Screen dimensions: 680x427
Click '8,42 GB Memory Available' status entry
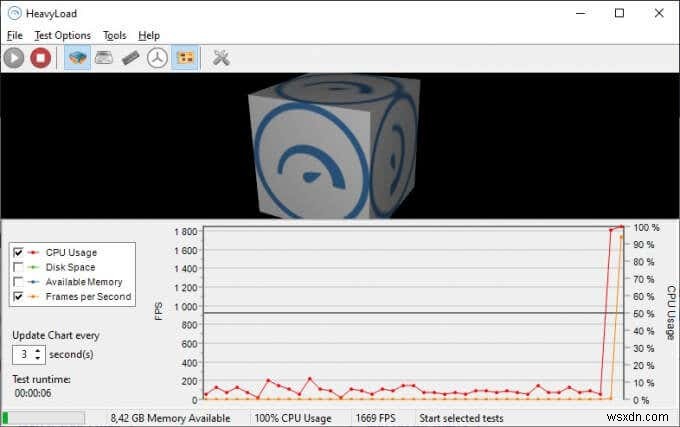[170, 418]
